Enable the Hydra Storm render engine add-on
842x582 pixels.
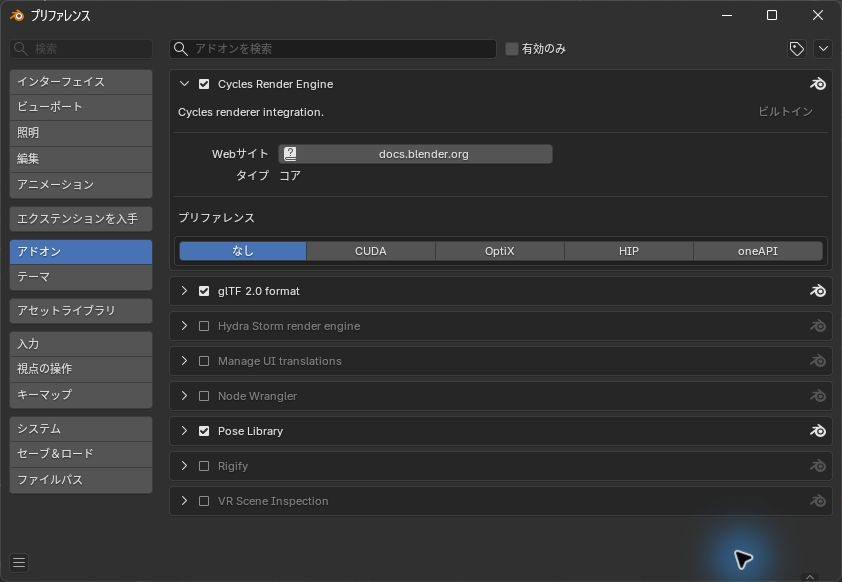click(204, 326)
